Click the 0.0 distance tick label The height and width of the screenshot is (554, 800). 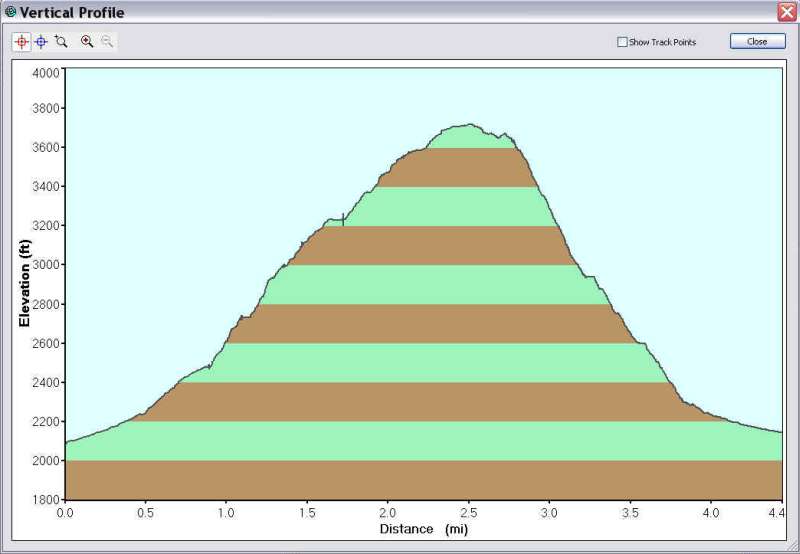(65, 511)
